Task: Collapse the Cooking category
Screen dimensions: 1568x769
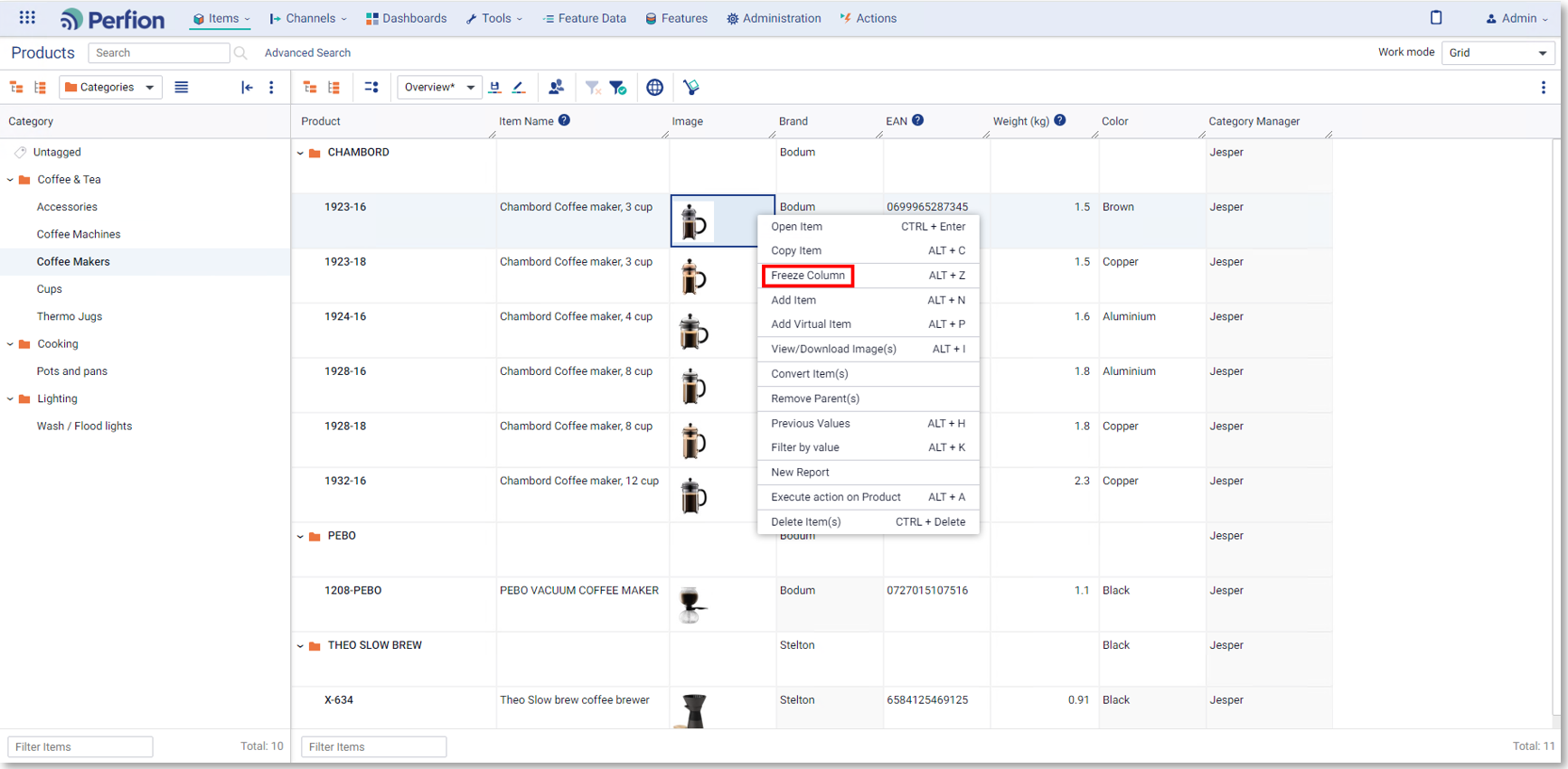Action: click(10, 344)
